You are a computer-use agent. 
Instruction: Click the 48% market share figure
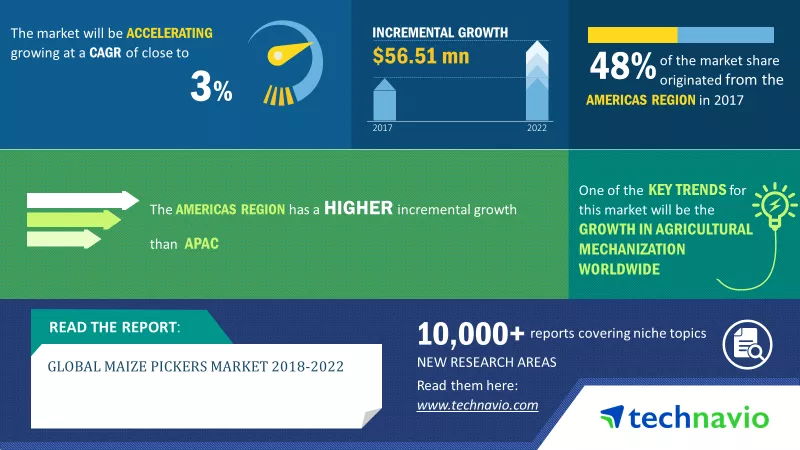622,68
